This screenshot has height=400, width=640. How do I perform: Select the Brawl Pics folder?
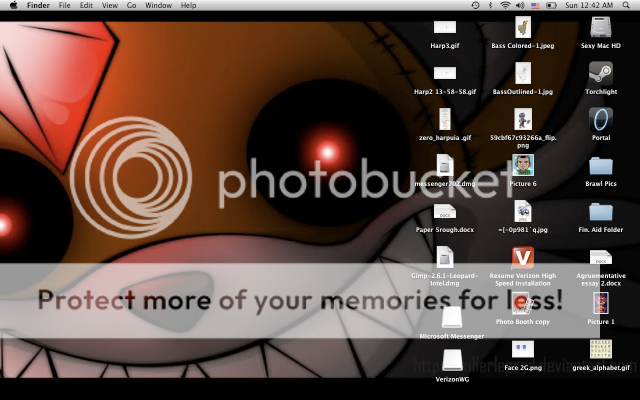(601, 167)
